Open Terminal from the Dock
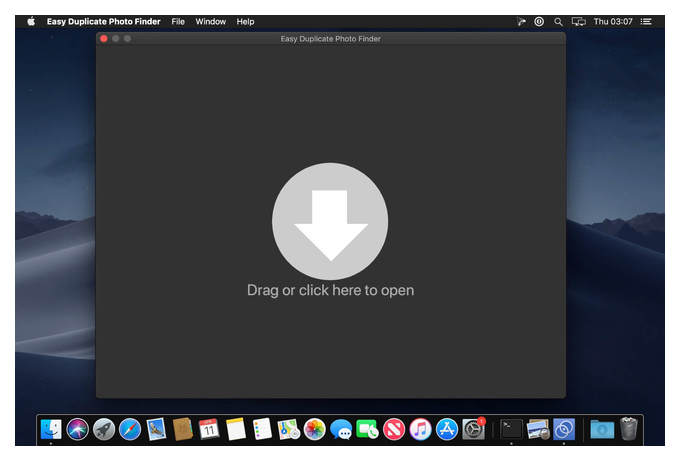 click(511, 429)
